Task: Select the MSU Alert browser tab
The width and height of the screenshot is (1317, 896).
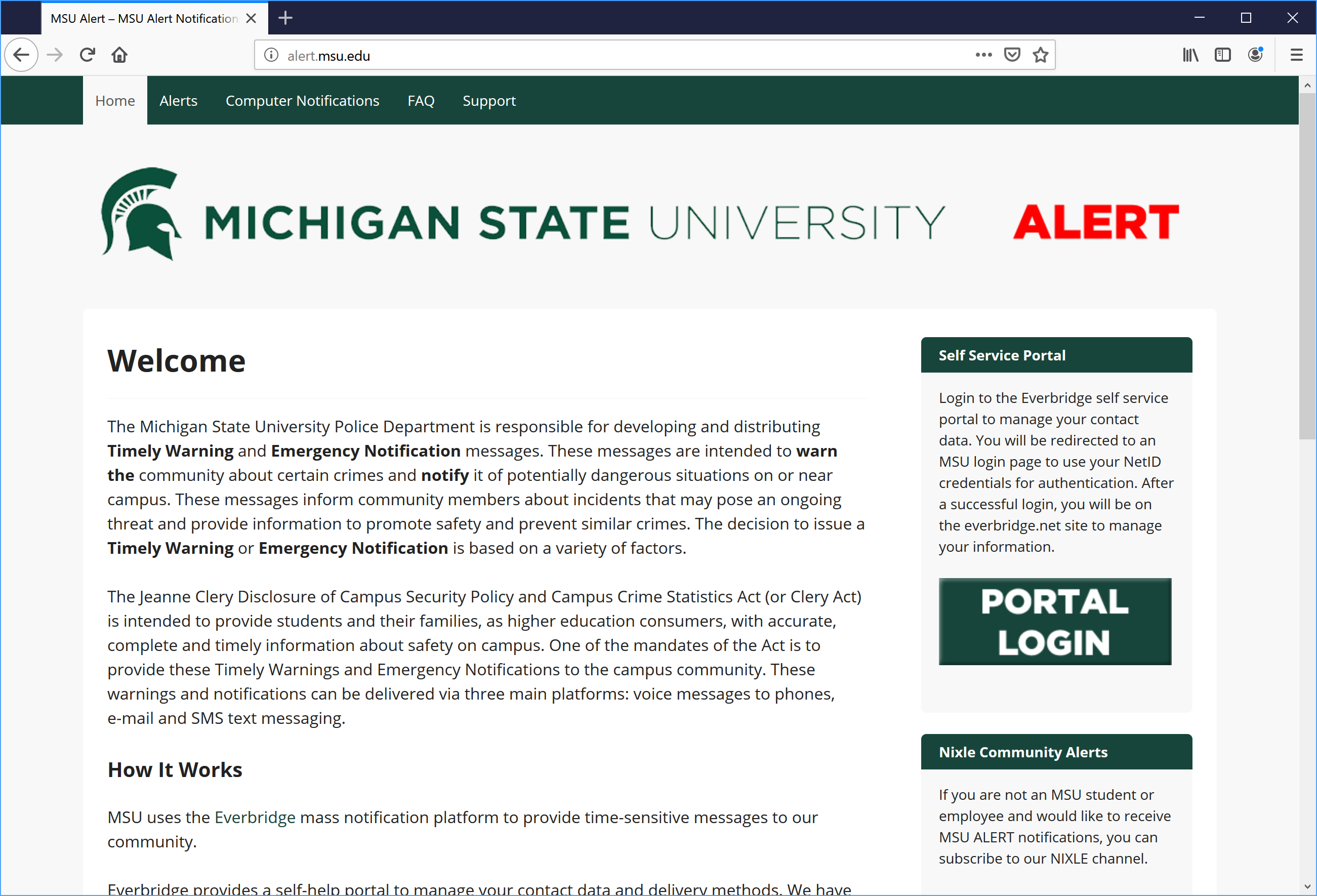Action: coord(154,18)
